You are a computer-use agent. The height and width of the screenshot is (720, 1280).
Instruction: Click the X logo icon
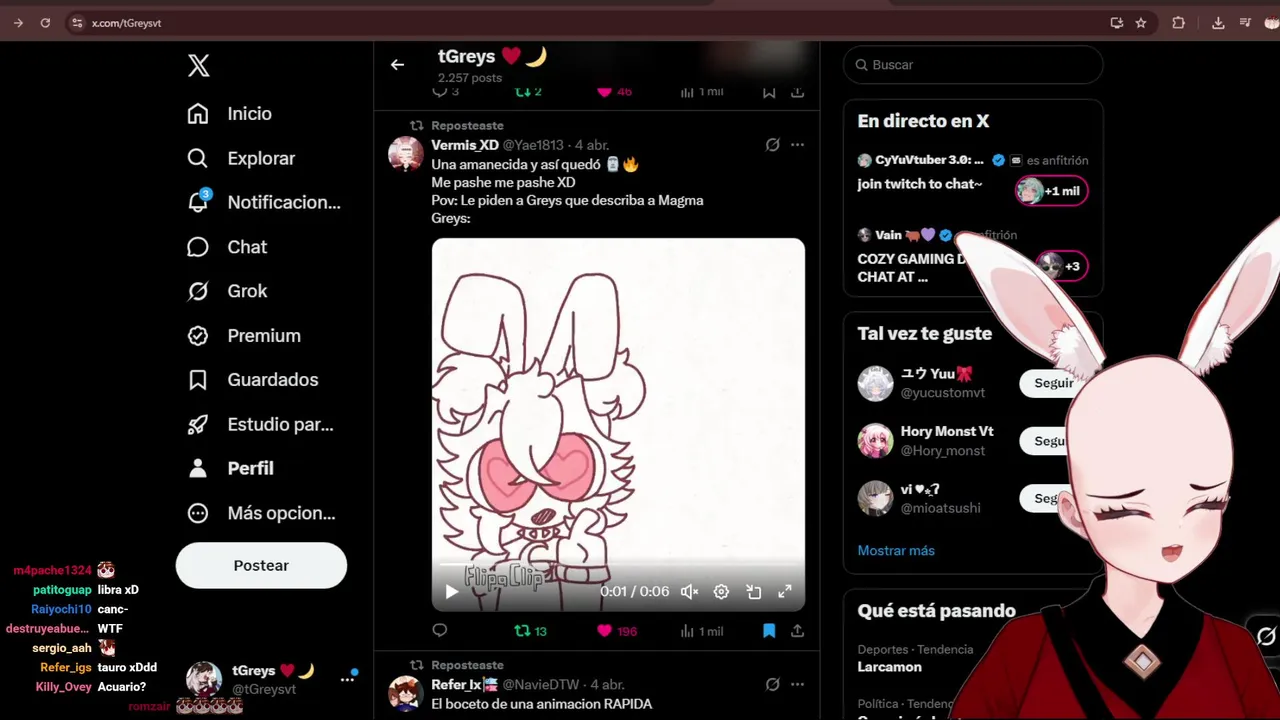pyautogui.click(x=198, y=66)
